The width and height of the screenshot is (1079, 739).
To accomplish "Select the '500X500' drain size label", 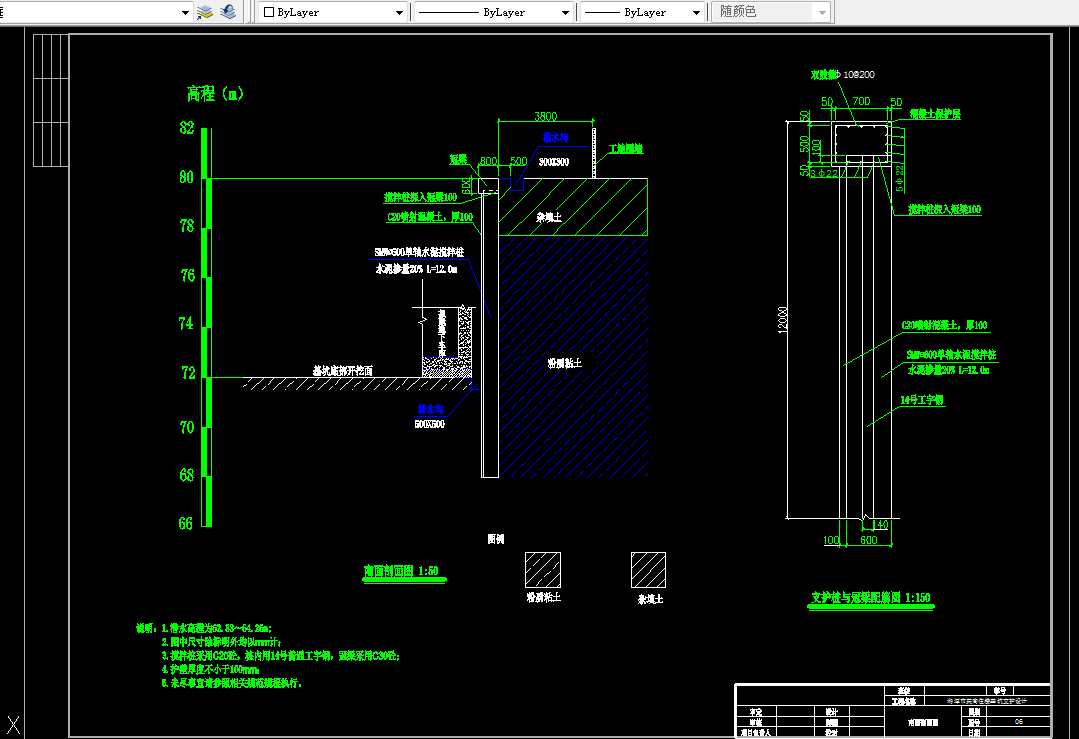I will [x=429, y=425].
